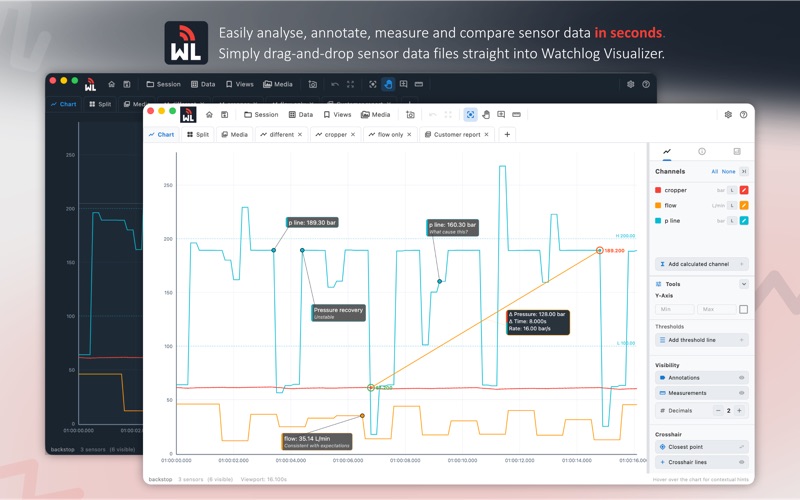Click Add calculated channel button
The height and width of the screenshot is (500, 800).
pos(702,264)
